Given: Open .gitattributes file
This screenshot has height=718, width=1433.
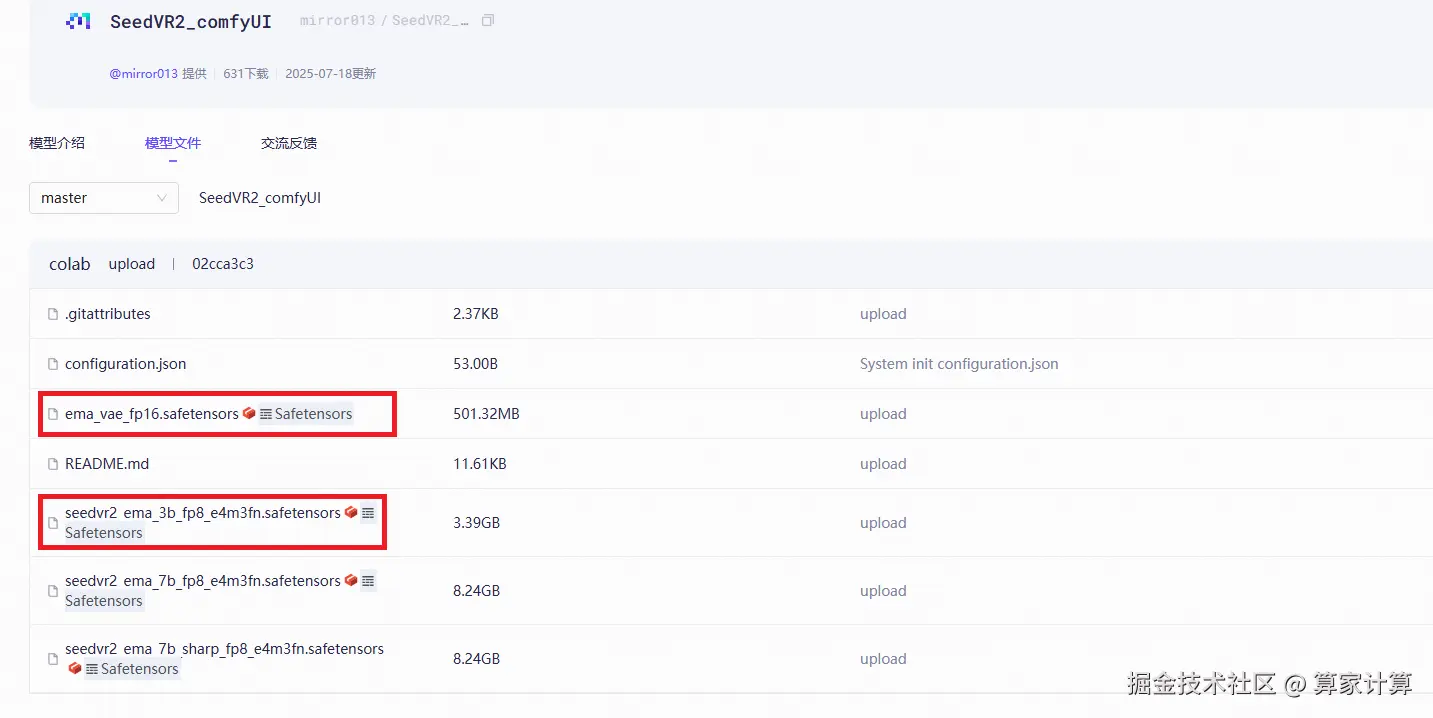Looking at the screenshot, I should coord(108,314).
